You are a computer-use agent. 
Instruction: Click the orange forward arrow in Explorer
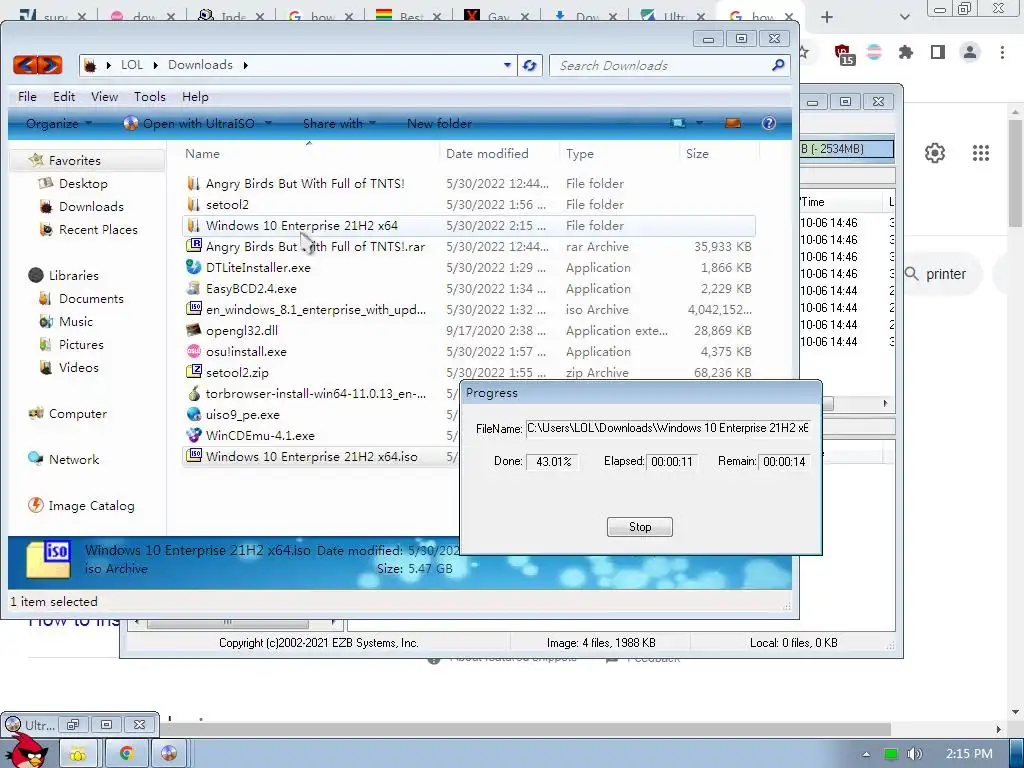50,65
